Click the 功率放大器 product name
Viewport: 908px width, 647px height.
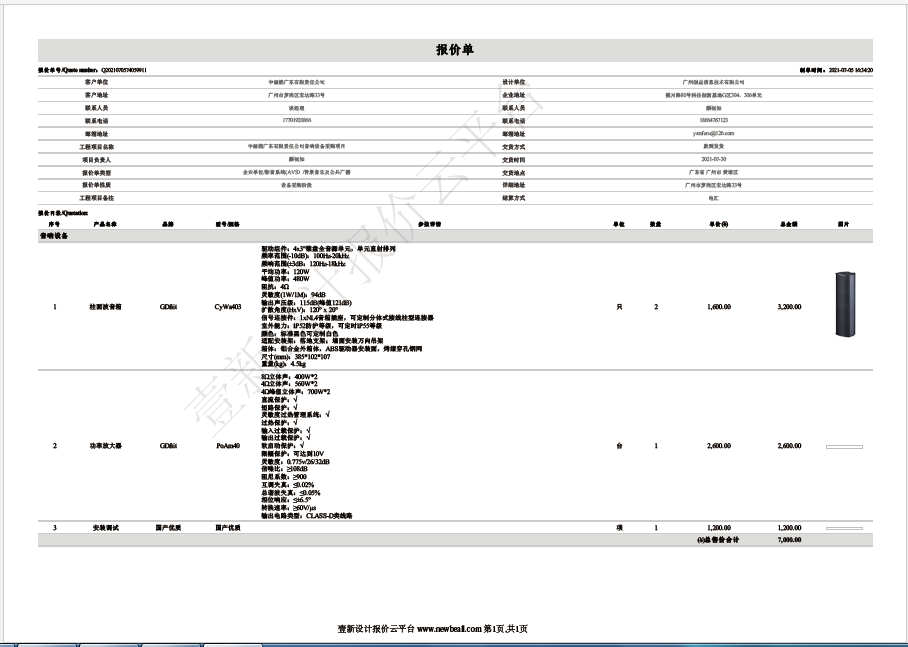[105, 446]
